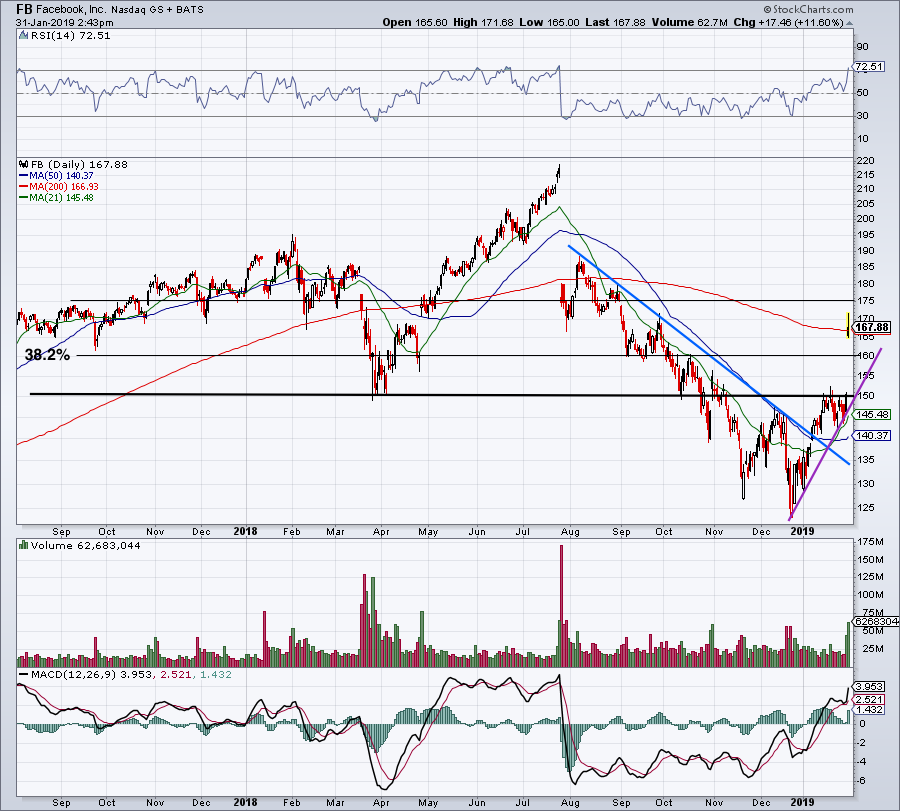
Task: Click the 145.48 moving average price tag
Action: click(x=872, y=414)
